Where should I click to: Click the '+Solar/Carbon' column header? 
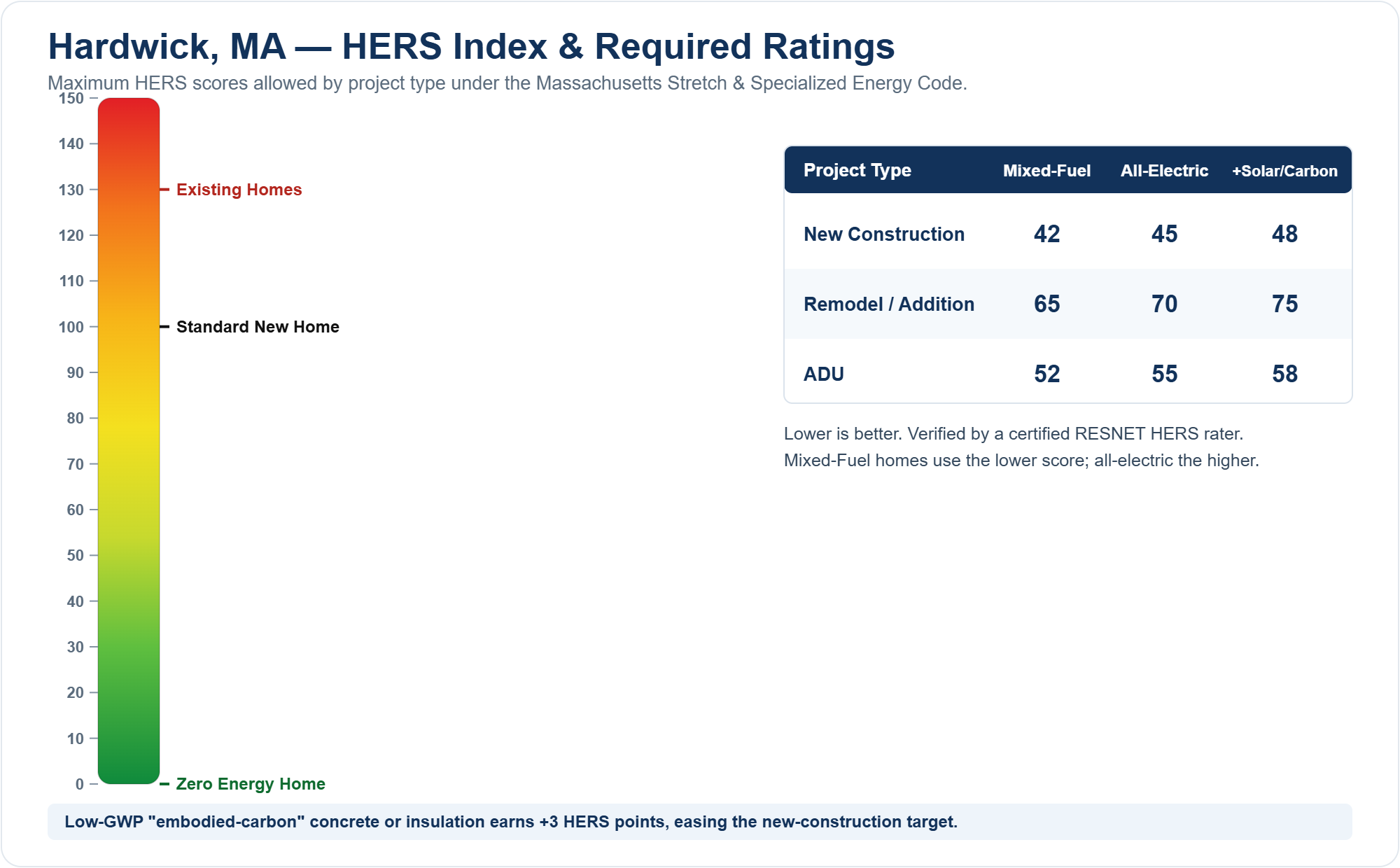[x=1285, y=171]
